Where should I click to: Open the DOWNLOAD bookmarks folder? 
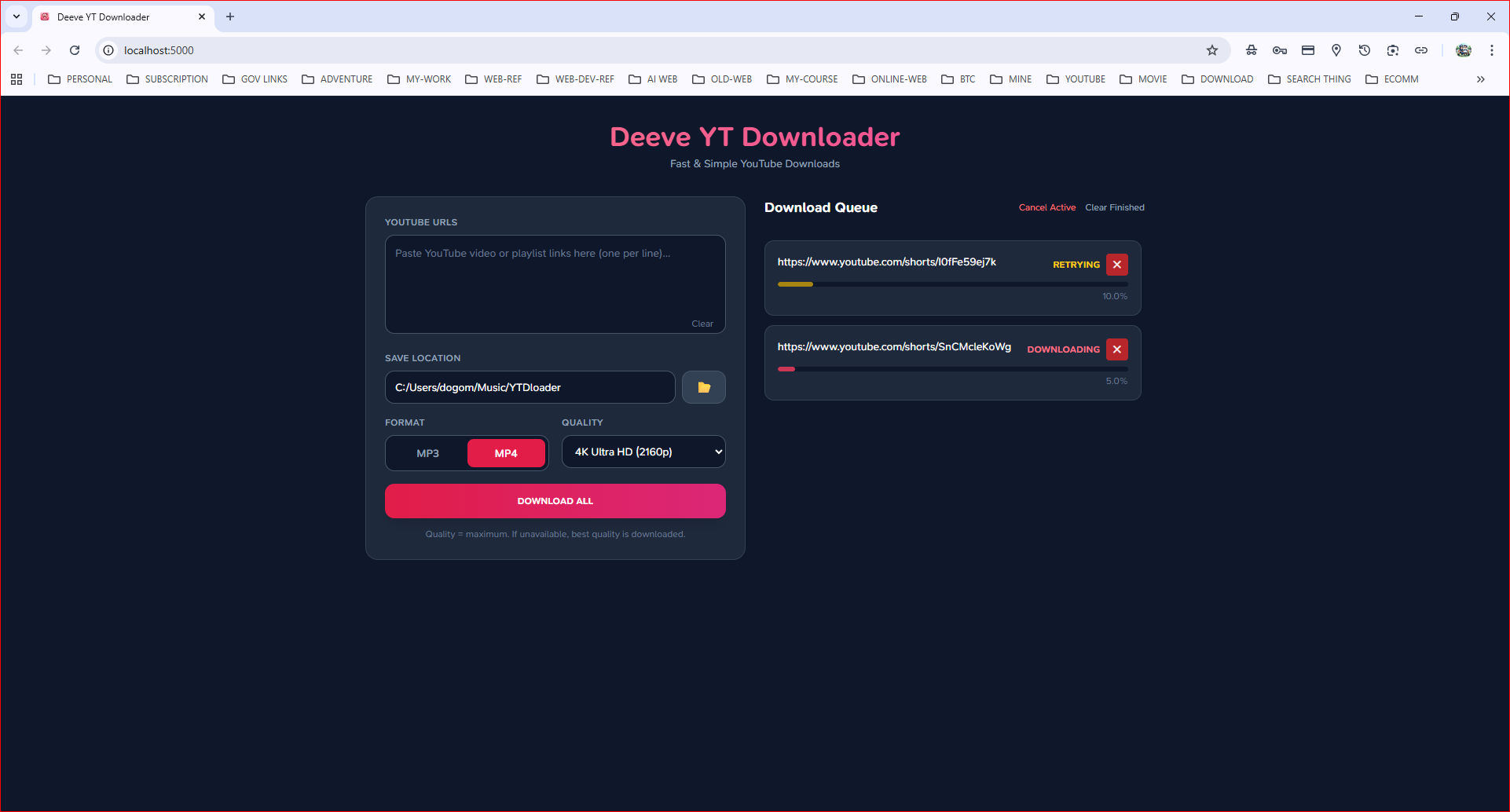(1218, 79)
